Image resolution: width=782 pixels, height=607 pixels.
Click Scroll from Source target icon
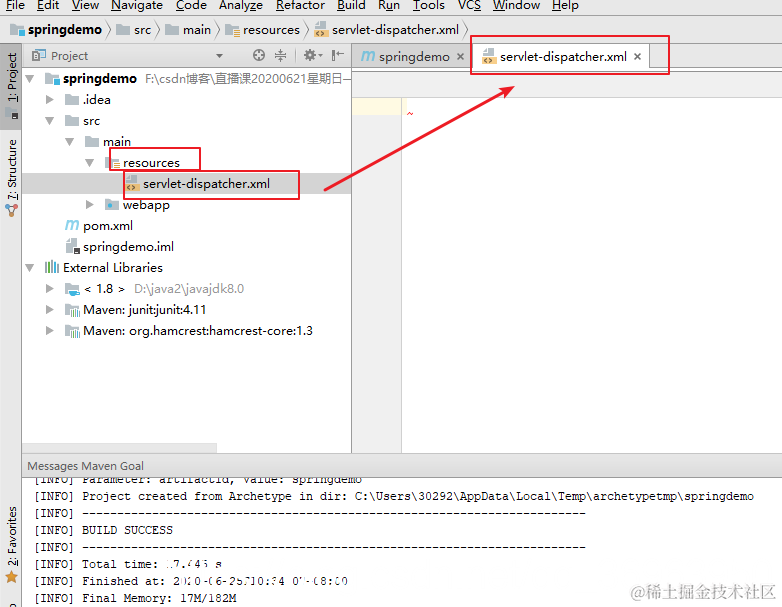258,55
